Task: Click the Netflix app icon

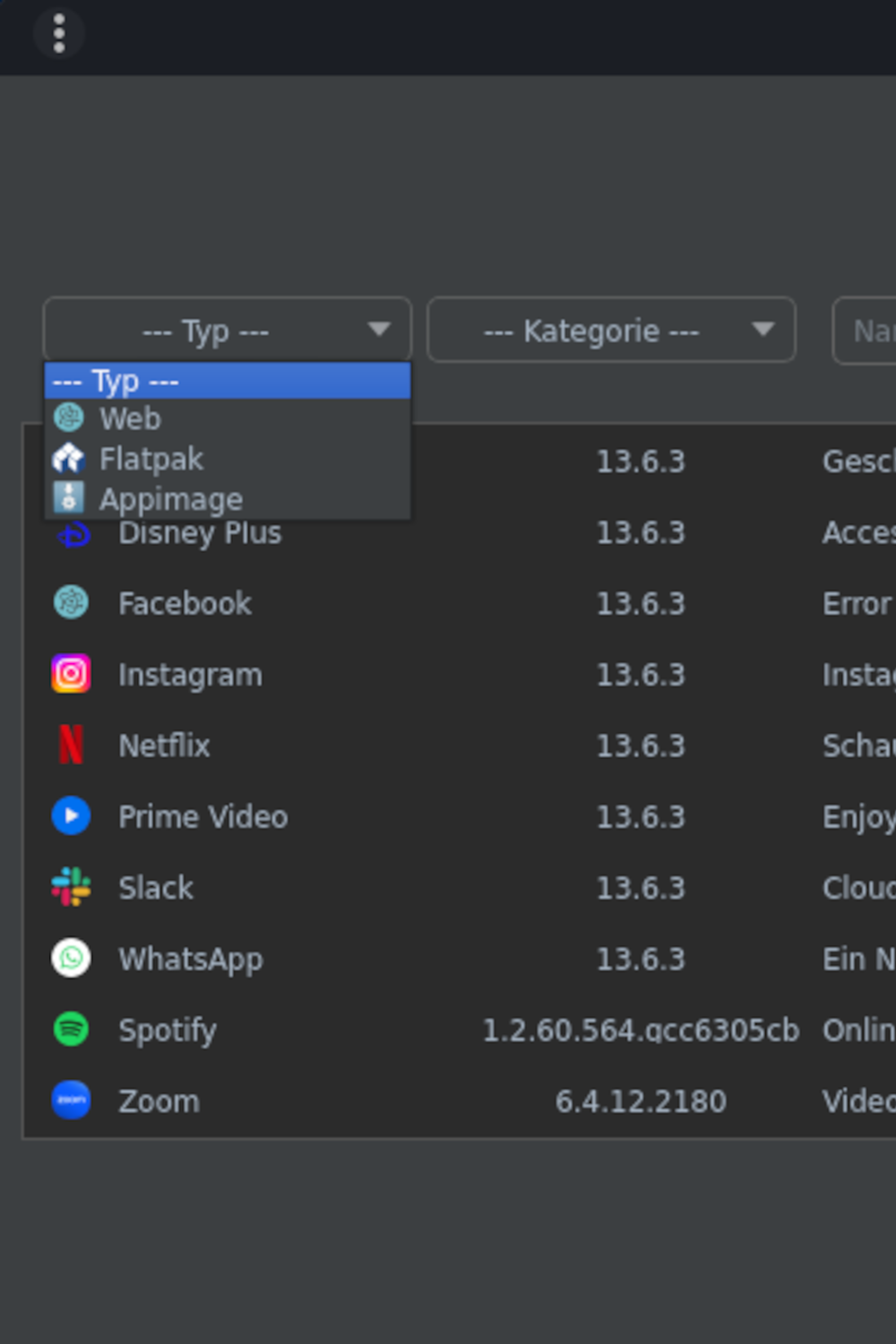Action: coord(71,745)
